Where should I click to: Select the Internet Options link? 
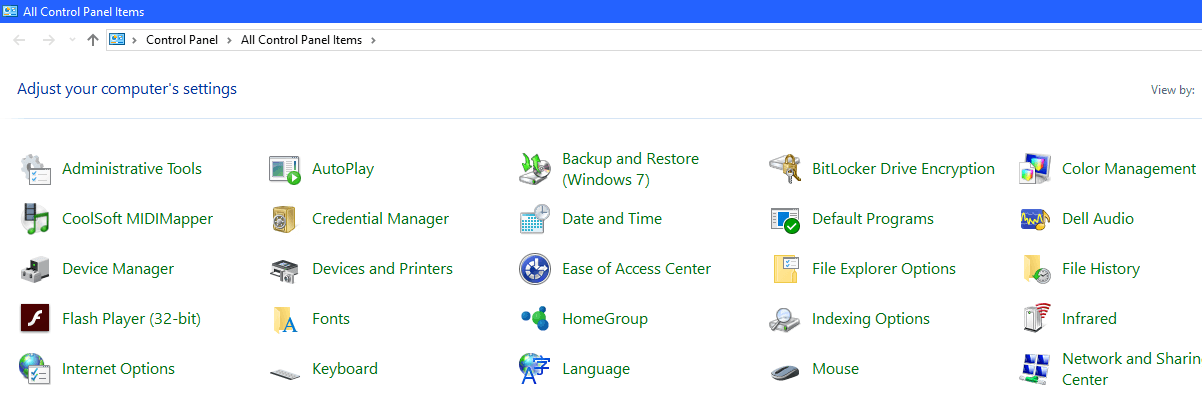coord(118,369)
